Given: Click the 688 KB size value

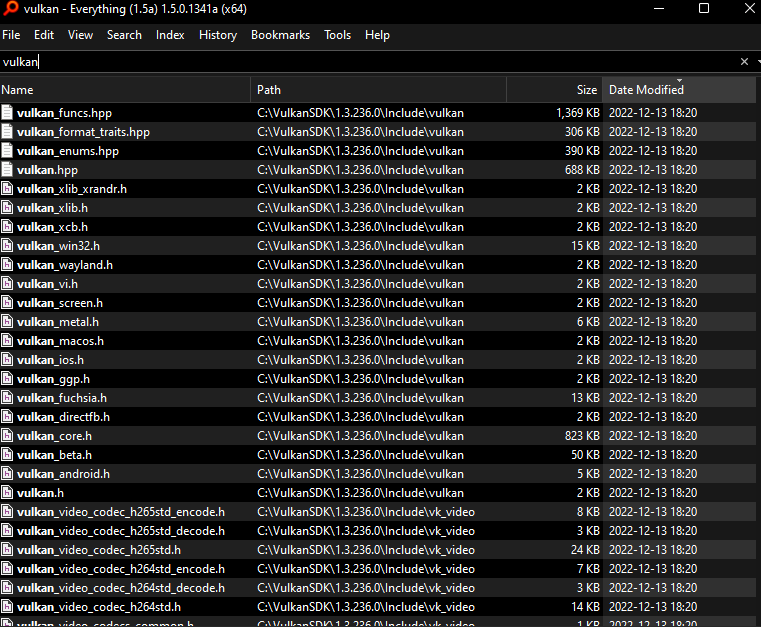Looking at the screenshot, I should click(582, 169).
